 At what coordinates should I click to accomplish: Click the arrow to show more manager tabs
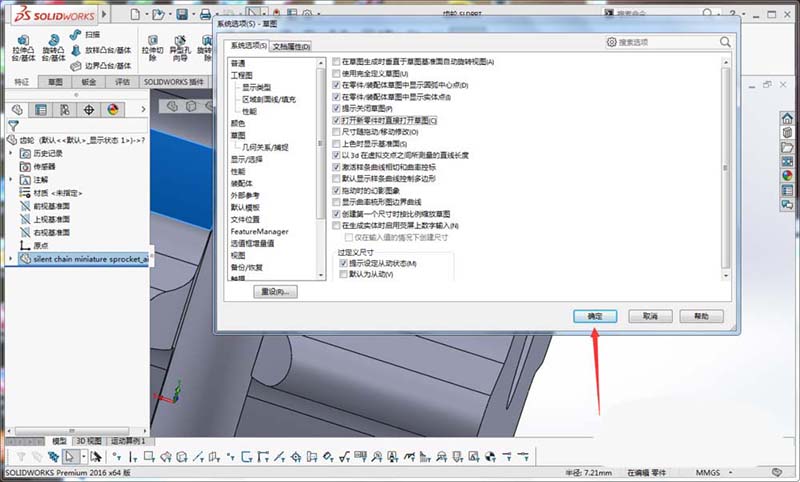click(x=143, y=109)
